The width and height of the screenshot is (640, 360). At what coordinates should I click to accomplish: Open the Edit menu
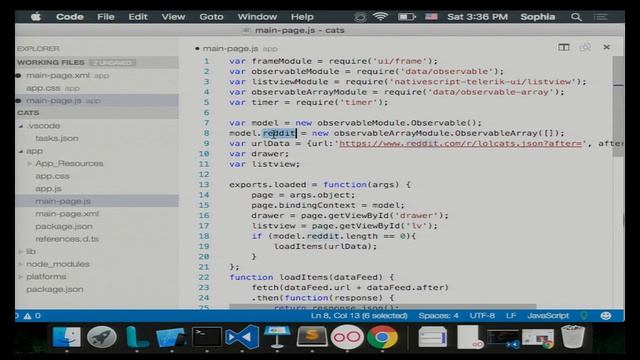click(x=138, y=17)
